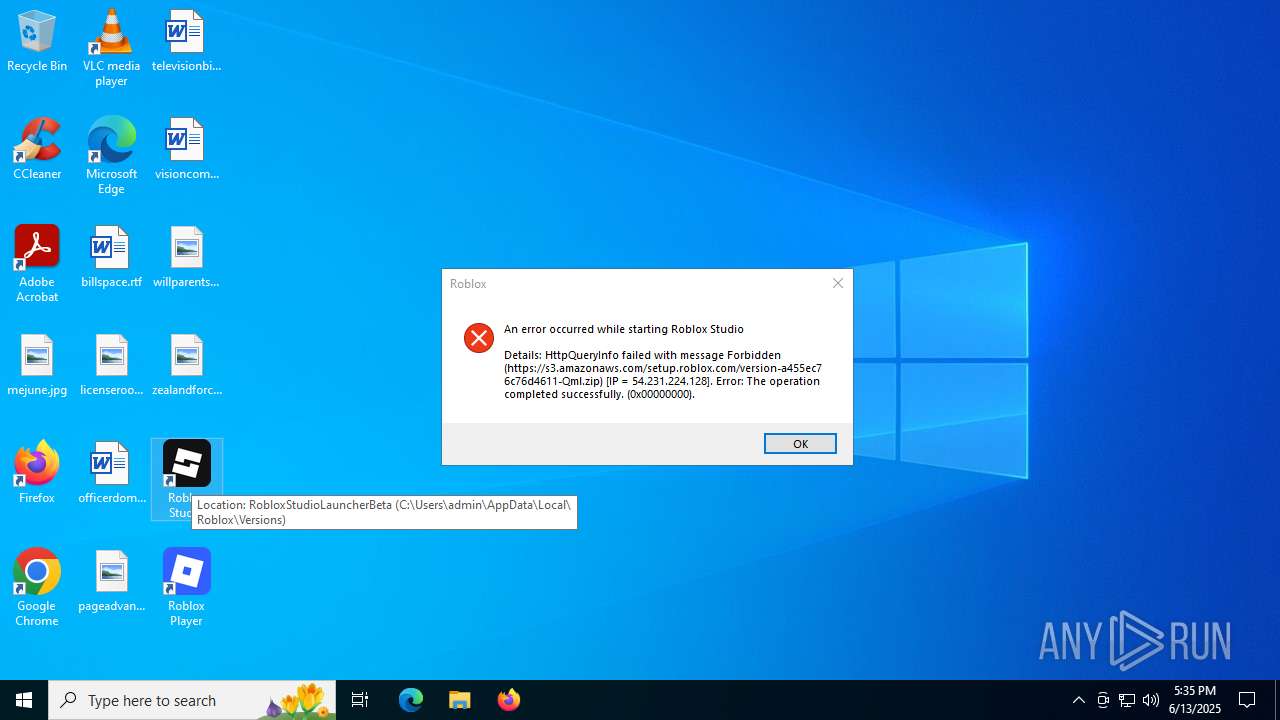
Task: Select the Roblox Studio desktop shortcut
Action: pyautogui.click(x=186, y=479)
